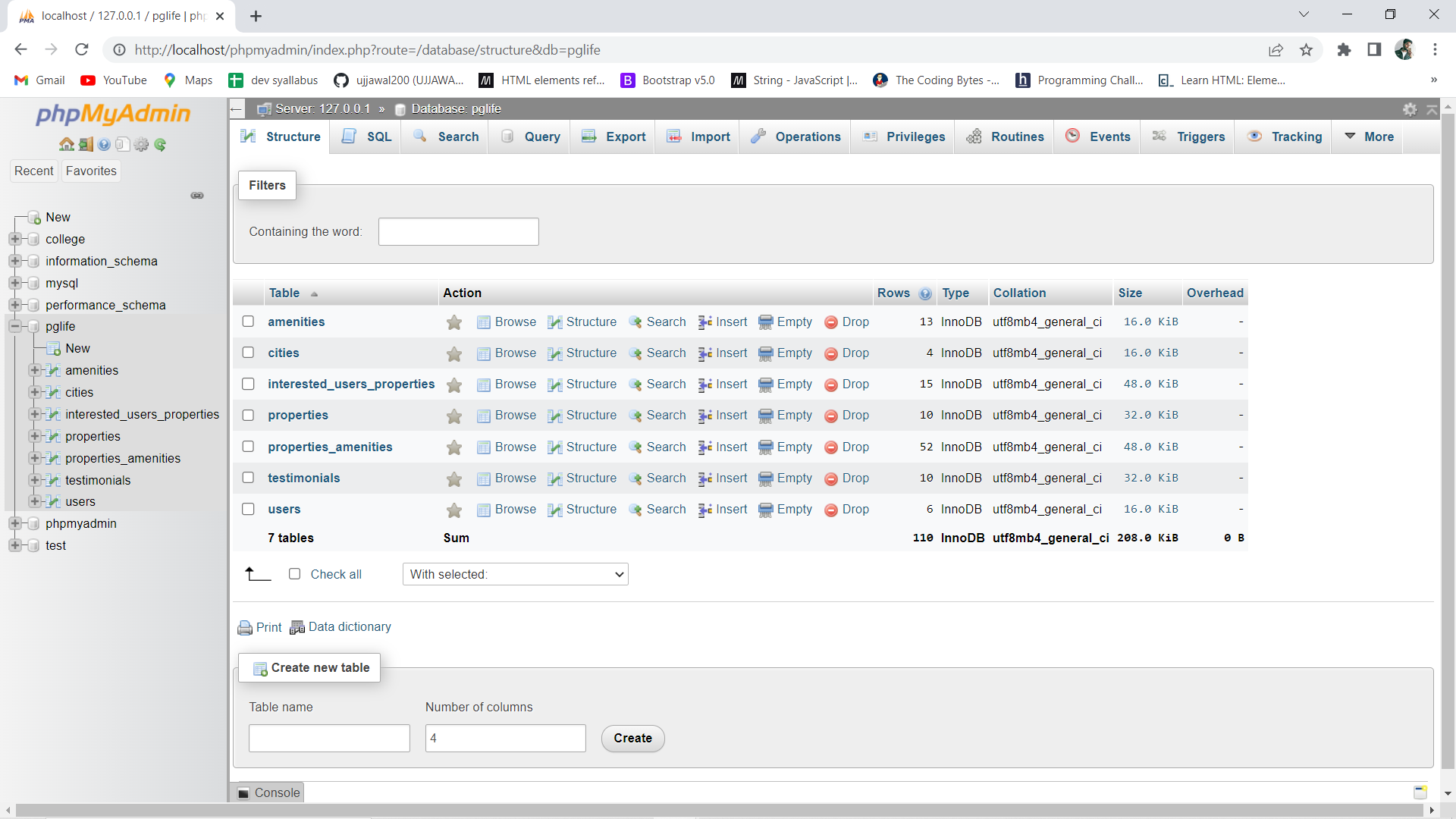Expand the college database tree node
Image resolution: width=1456 pixels, height=819 pixels.
pyautogui.click(x=14, y=239)
